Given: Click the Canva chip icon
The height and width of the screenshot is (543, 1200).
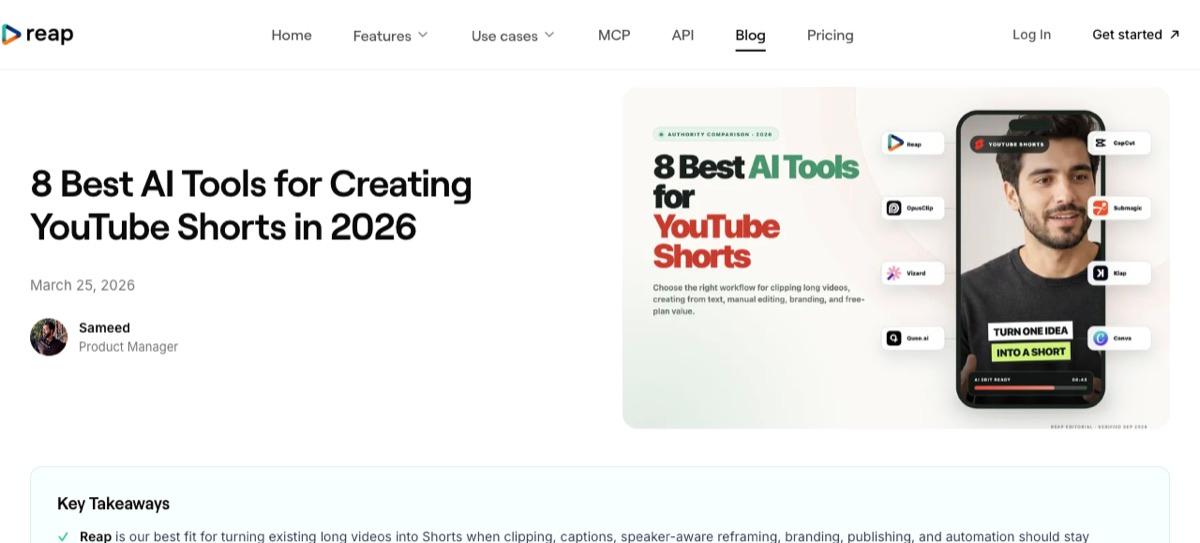Looking at the screenshot, I should coord(1100,338).
